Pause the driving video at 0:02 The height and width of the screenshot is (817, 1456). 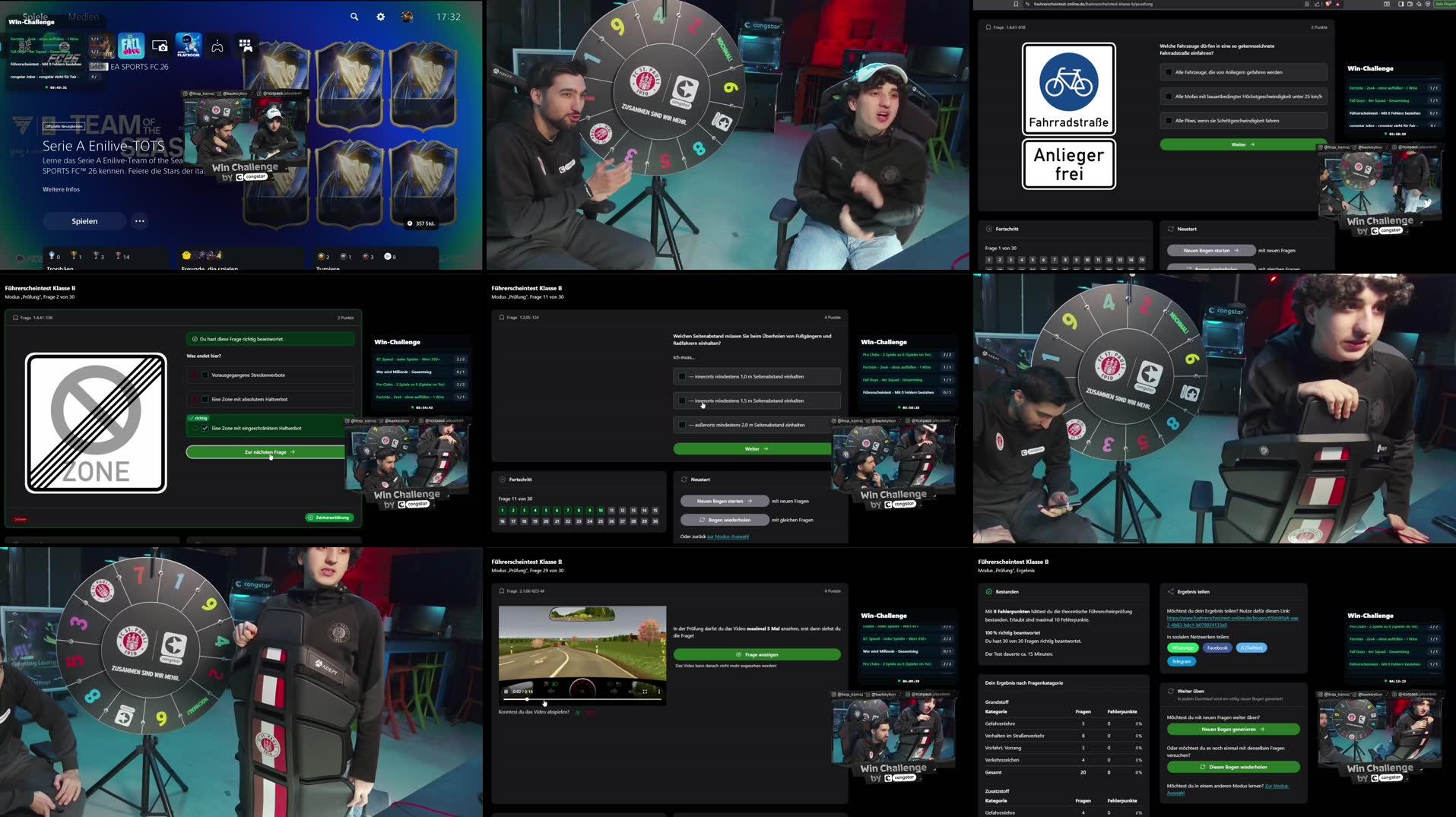coord(506,692)
